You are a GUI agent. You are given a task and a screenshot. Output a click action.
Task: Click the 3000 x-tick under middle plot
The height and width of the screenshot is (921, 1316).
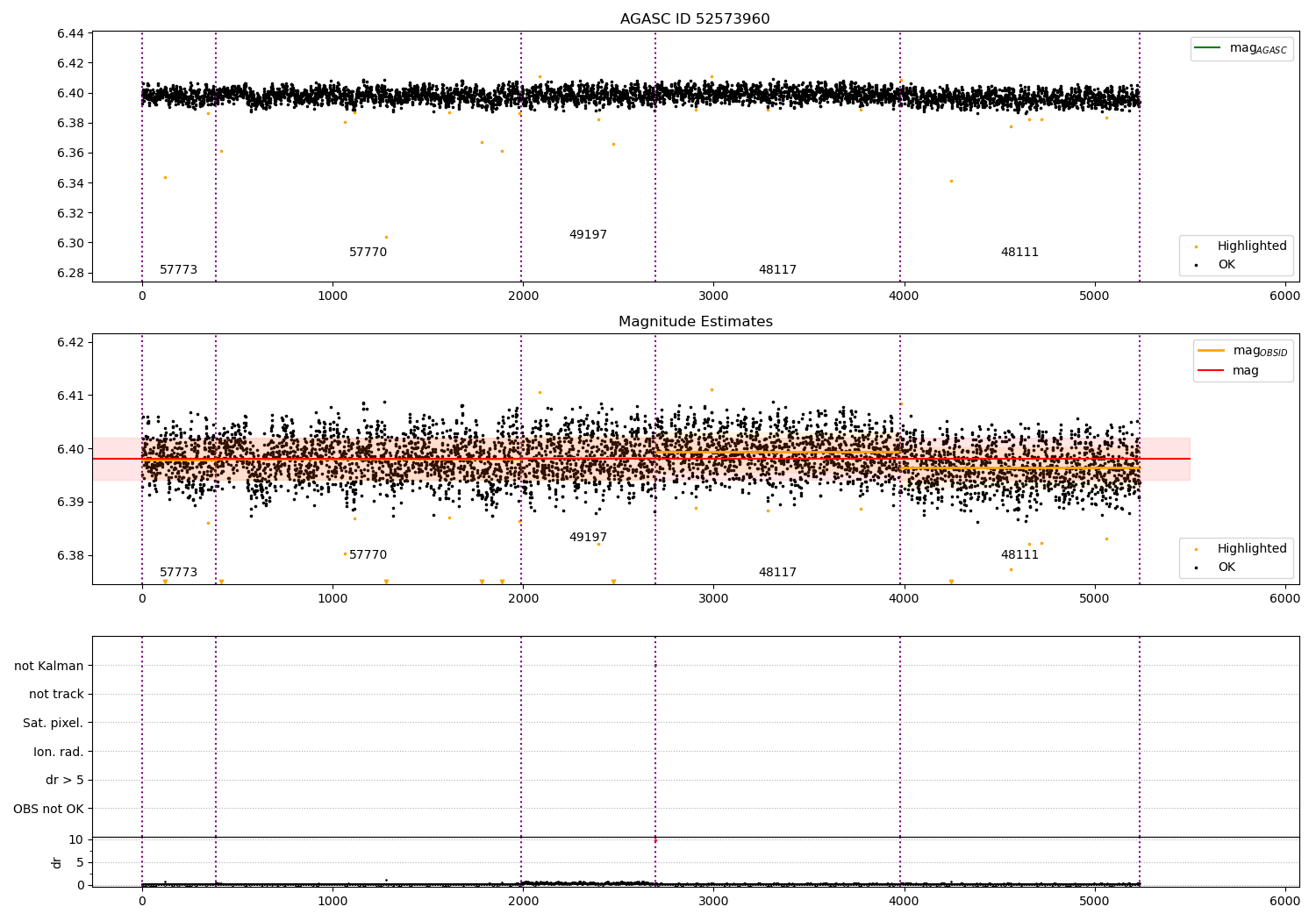pyautogui.click(x=713, y=599)
